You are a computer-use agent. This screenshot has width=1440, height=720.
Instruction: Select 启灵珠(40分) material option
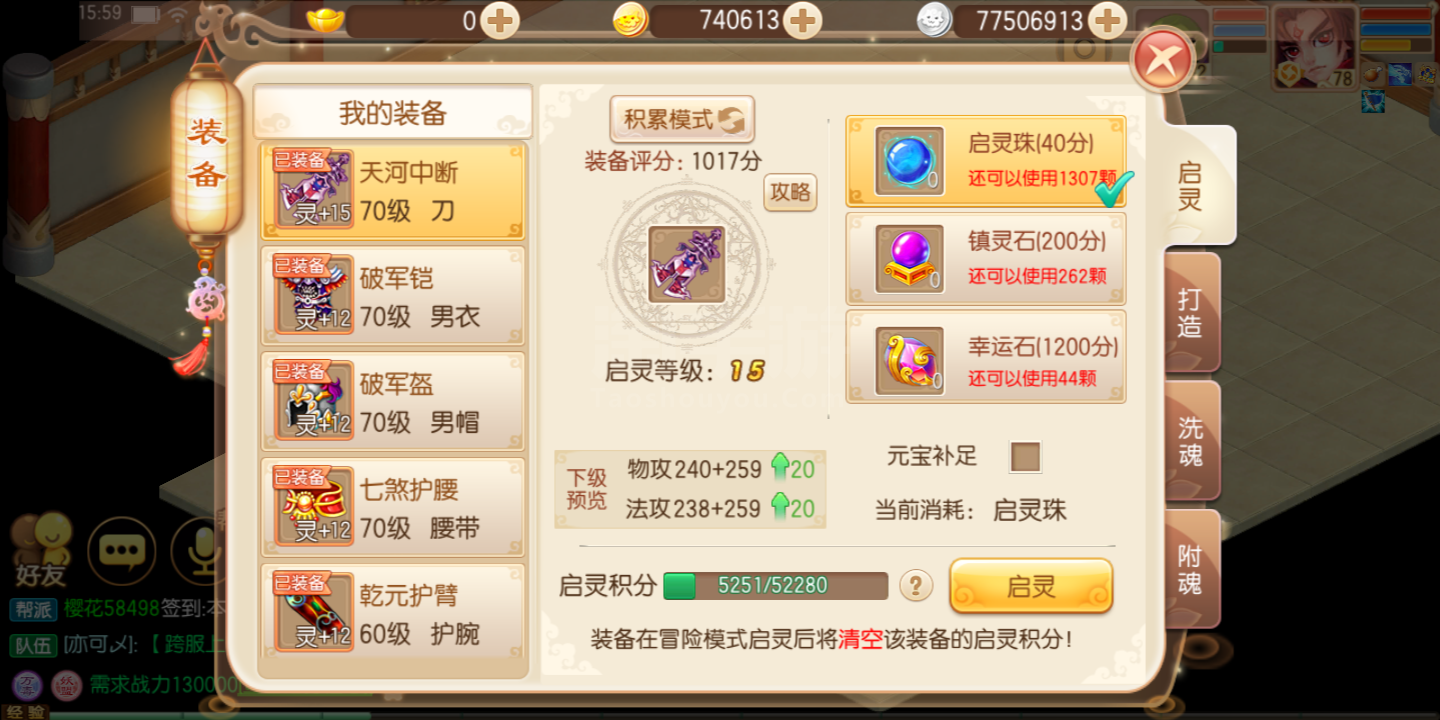[986, 161]
